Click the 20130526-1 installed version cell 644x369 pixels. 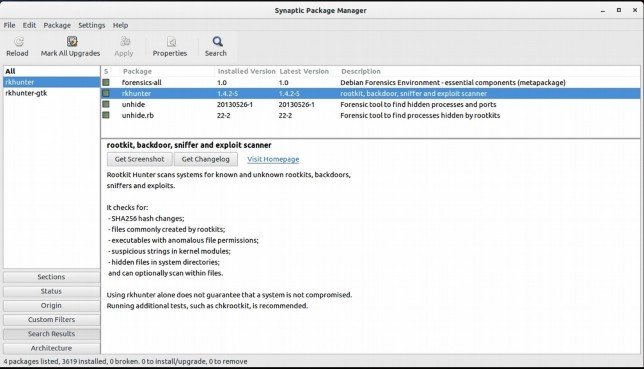[235, 104]
